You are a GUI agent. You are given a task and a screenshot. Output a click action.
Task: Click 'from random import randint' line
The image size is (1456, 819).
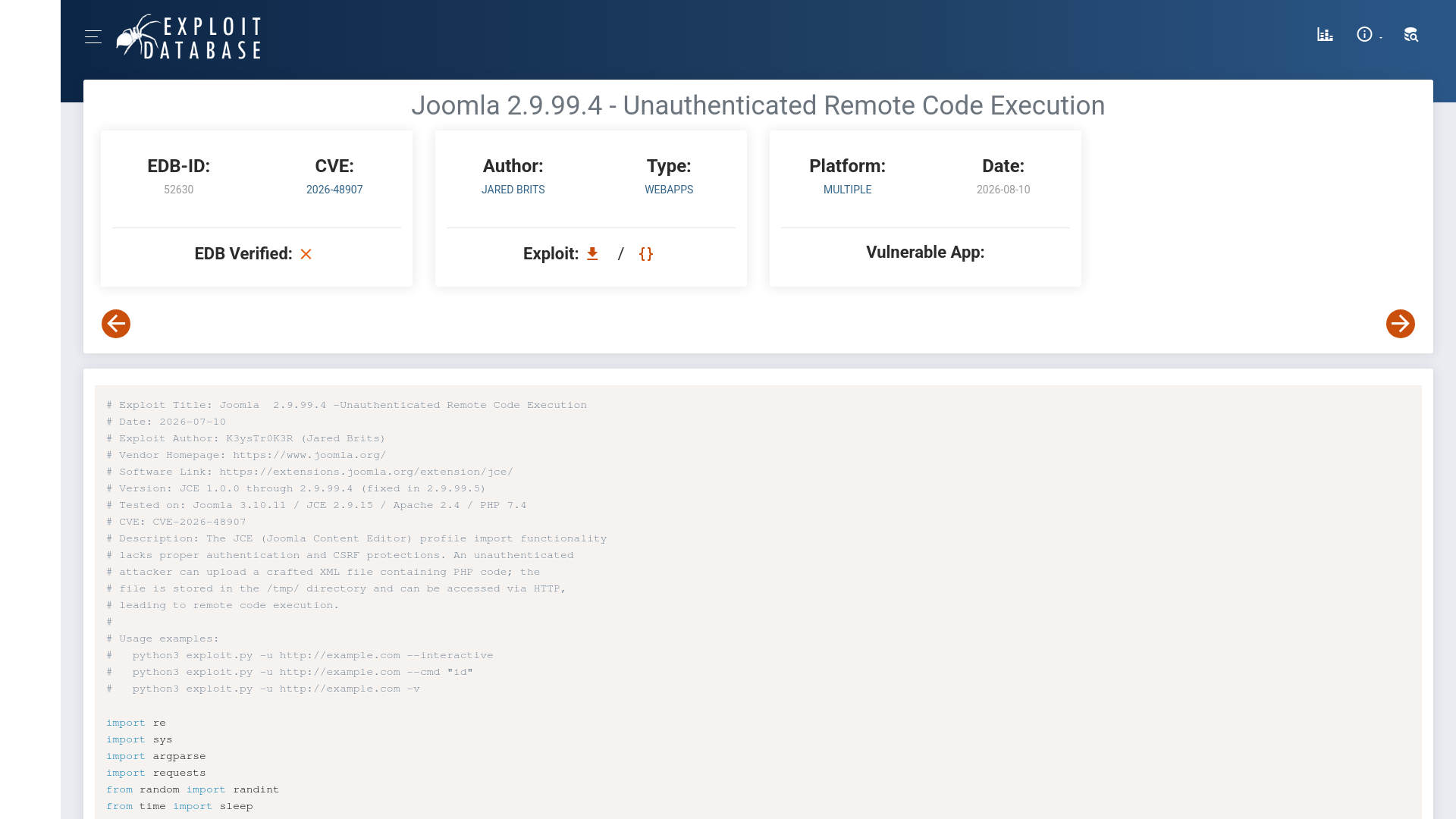click(x=193, y=789)
